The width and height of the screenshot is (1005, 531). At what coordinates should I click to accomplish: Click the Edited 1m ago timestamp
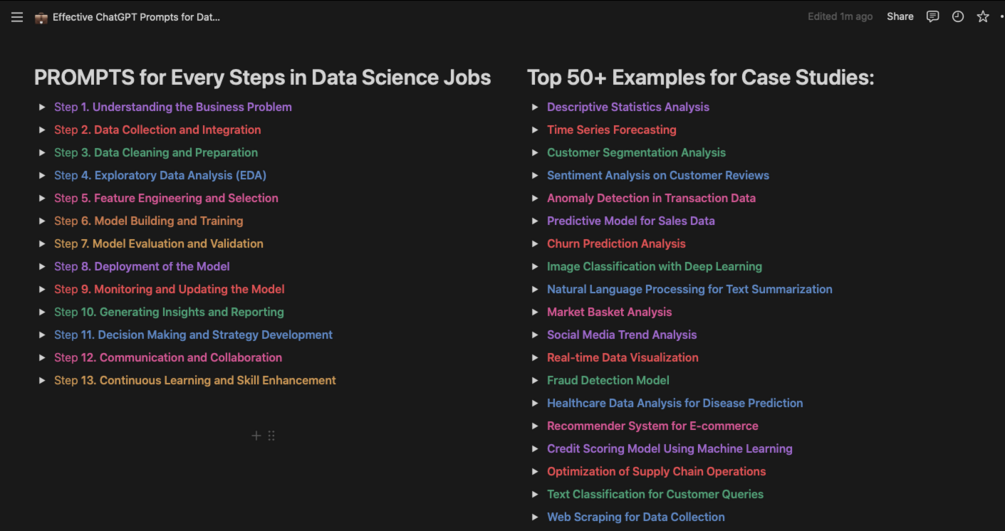pos(840,17)
